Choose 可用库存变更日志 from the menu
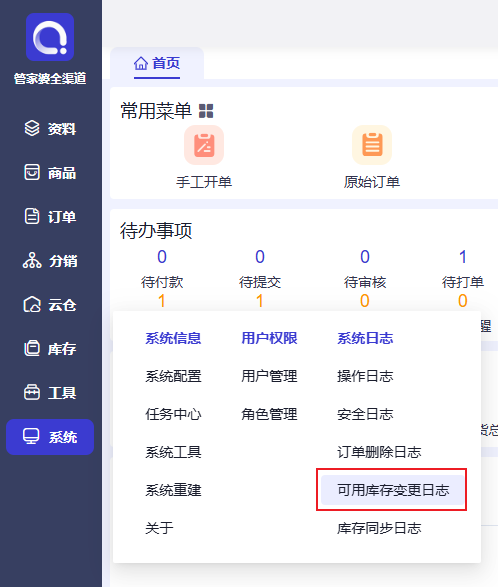The height and width of the screenshot is (587, 498). click(393, 490)
